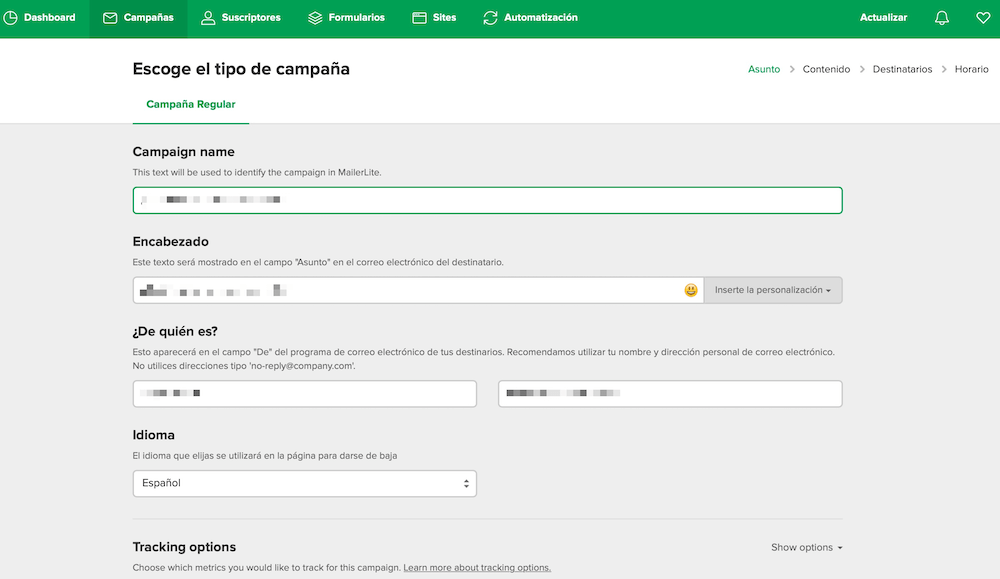
Task: Click the Automatización refresh arrows icon
Action: [x=490, y=18]
